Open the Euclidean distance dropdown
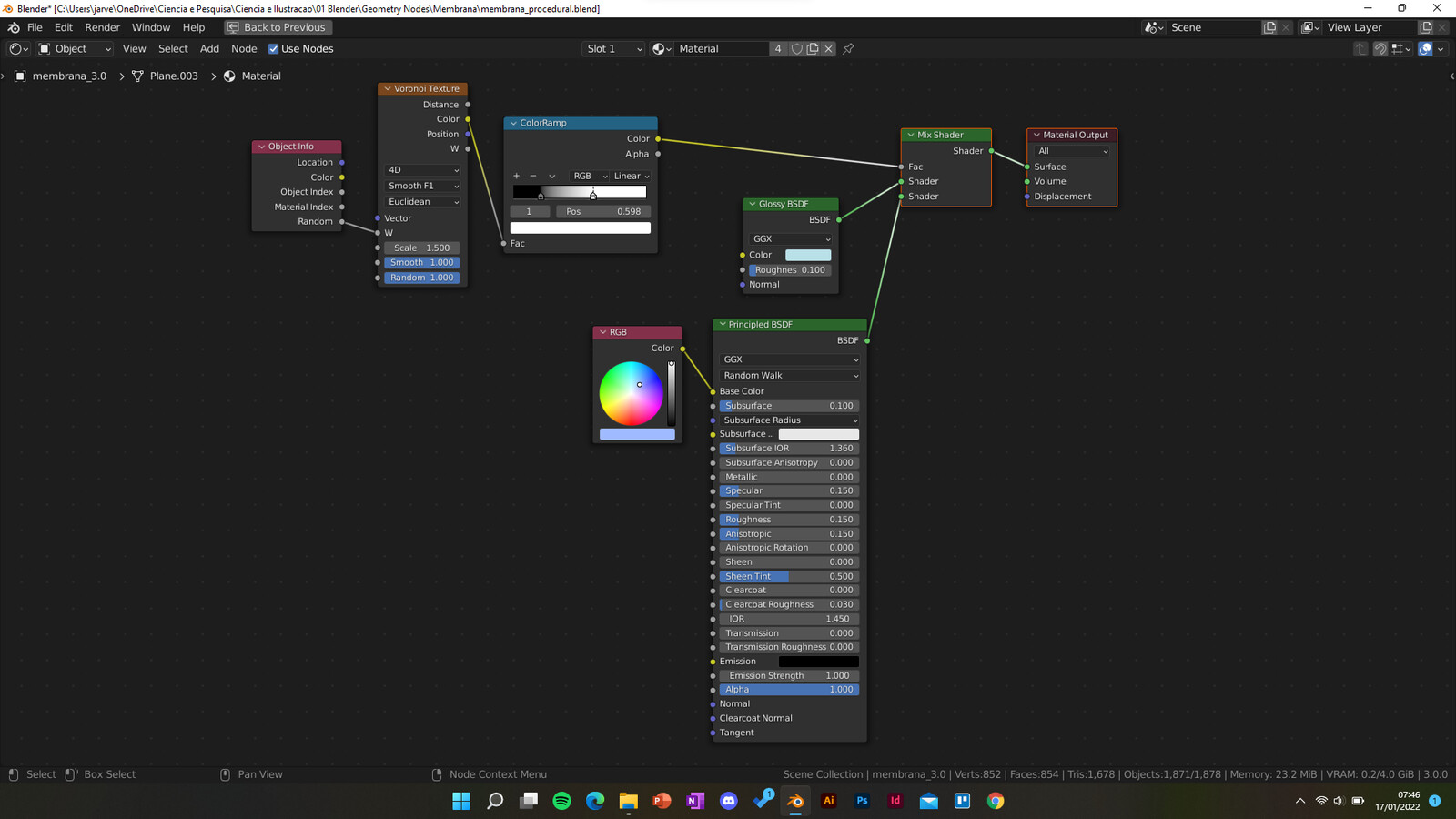Image resolution: width=1456 pixels, height=819 pixels. point(423,202)
